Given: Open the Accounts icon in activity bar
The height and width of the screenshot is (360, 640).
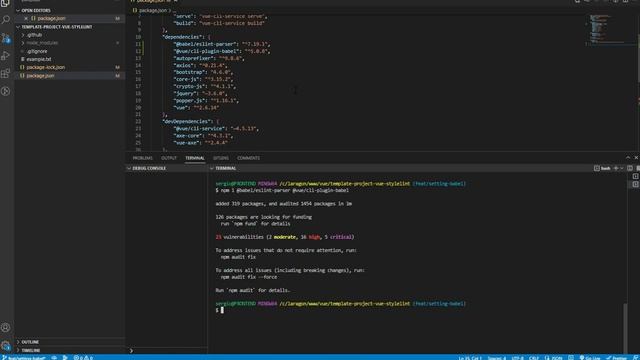Looking at the screenshot, I should pyautogui.click(x=6, y=327).
